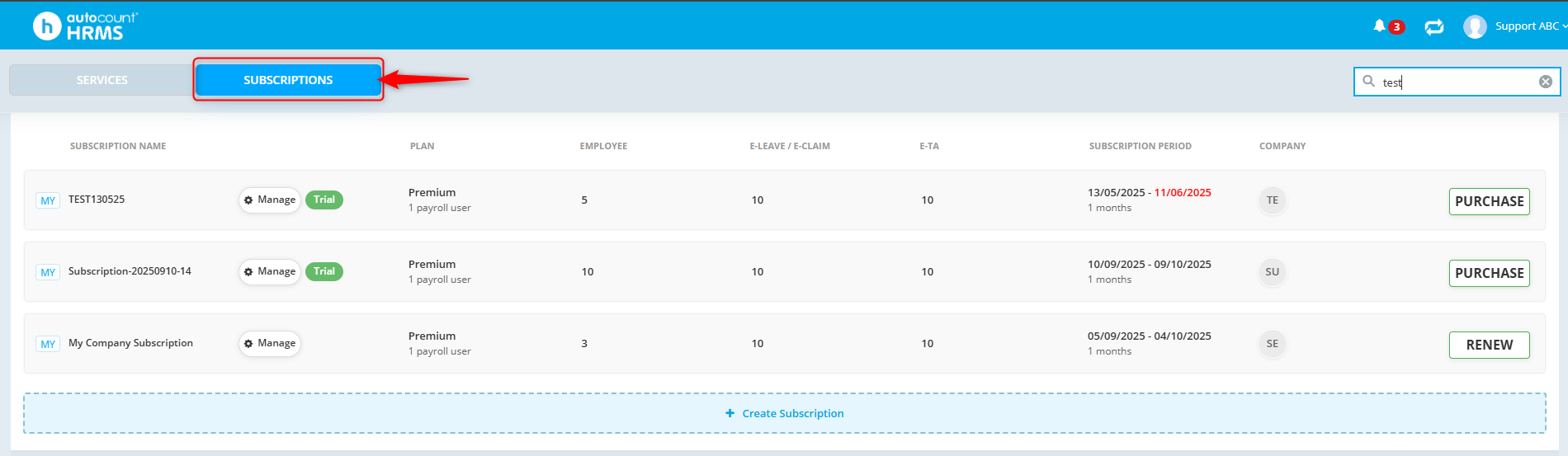Click the E-TA column header
This screenshot has height=456, width=1568.
point(929,146)
